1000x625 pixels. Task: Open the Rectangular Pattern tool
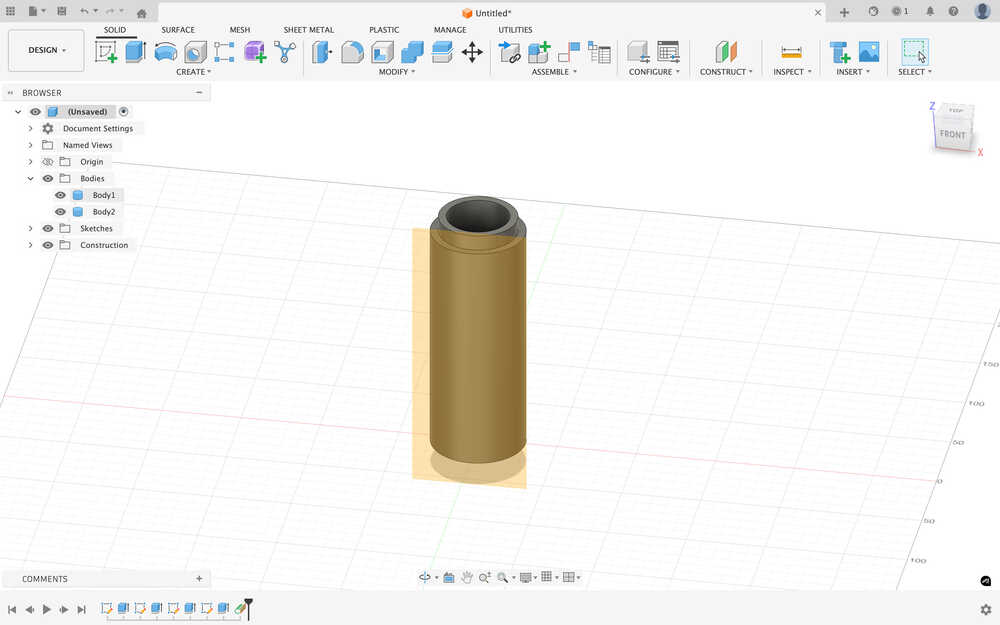point(224,52)
